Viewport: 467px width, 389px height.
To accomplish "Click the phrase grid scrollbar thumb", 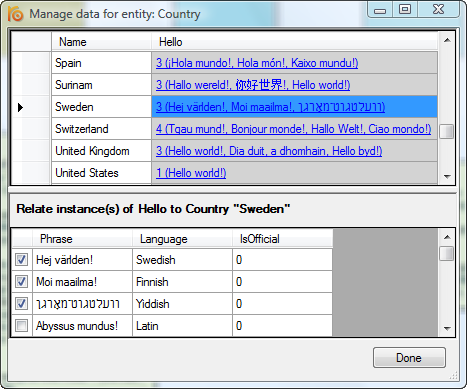I will tap(447, 253).
